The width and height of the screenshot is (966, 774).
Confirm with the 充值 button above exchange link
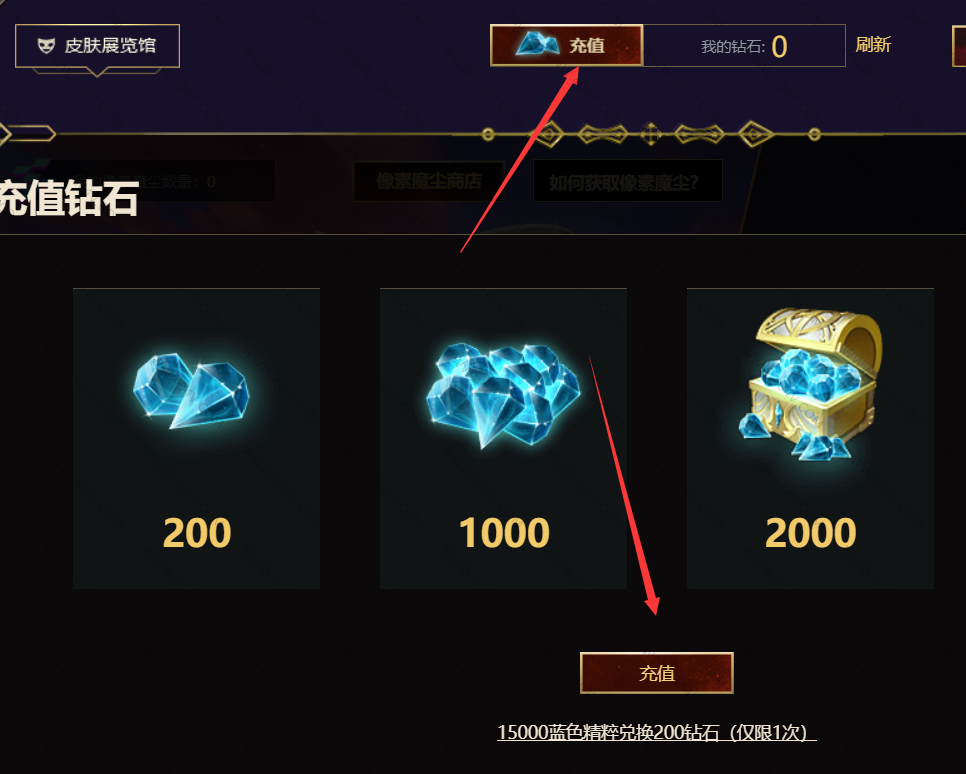pyautogui.click(x=657, y=673)
